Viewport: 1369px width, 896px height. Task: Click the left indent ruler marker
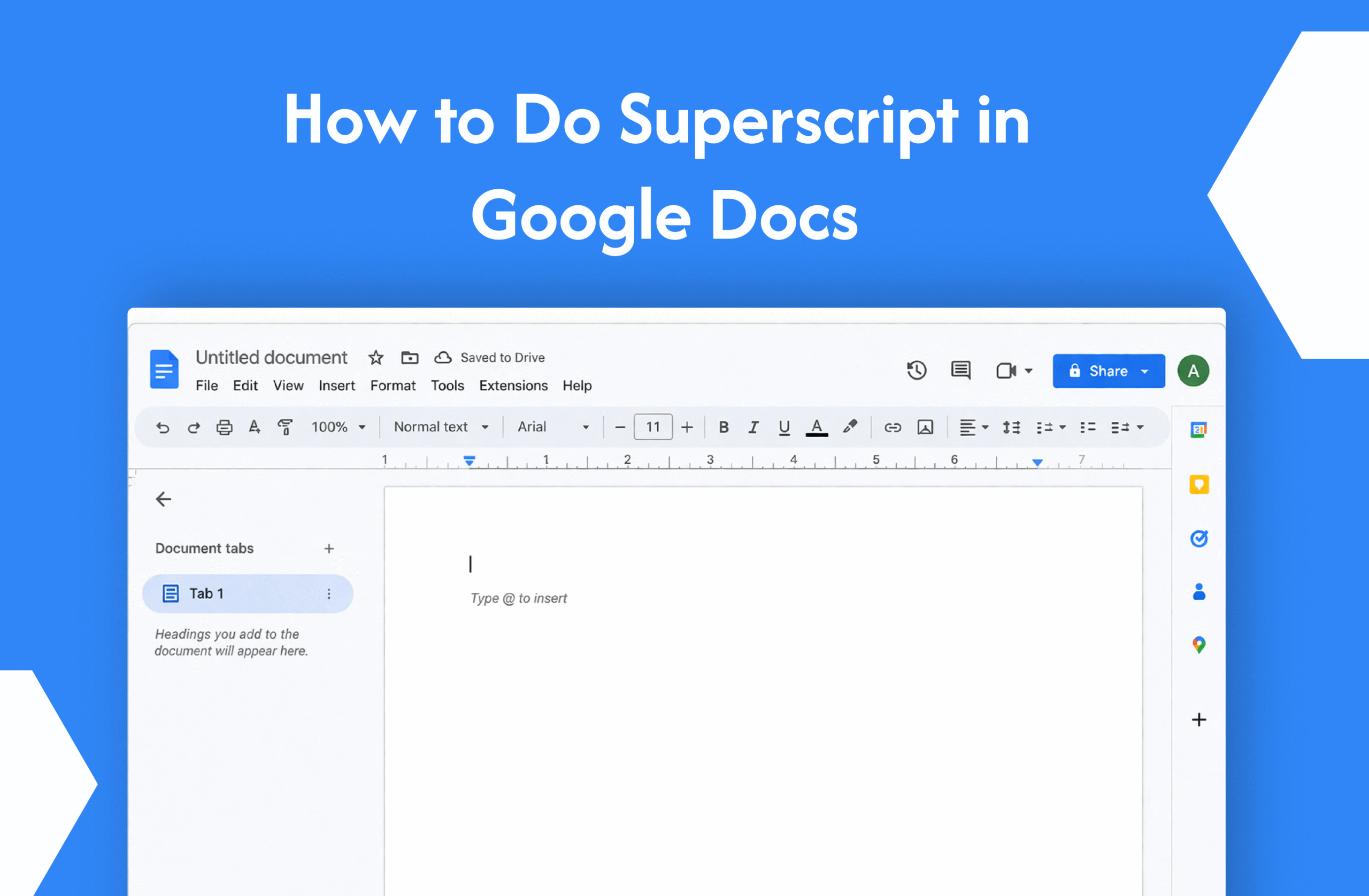470,461
